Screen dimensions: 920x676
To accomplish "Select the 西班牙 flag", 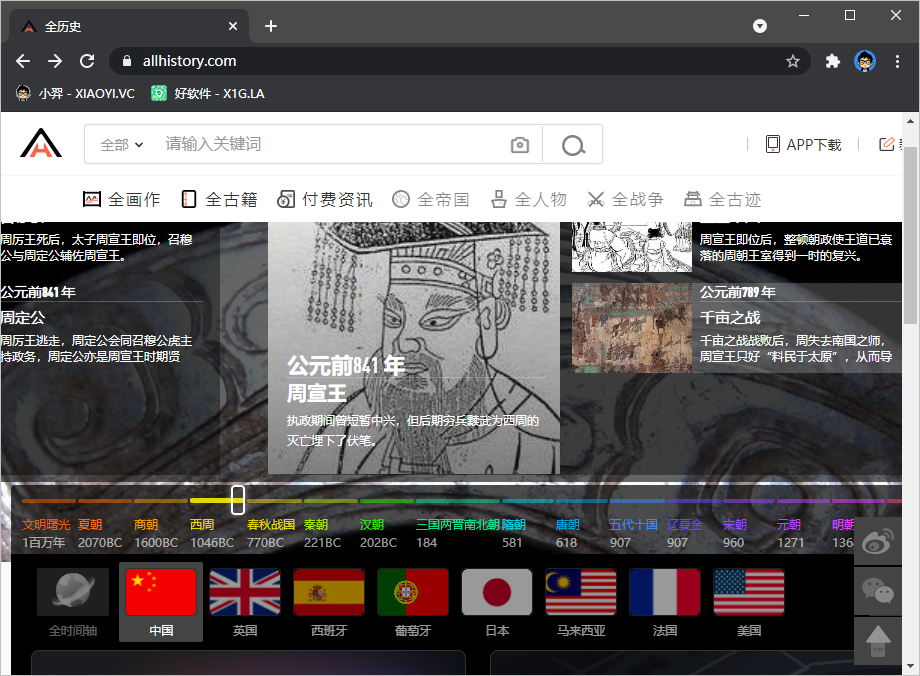I will tap(329, 592).
